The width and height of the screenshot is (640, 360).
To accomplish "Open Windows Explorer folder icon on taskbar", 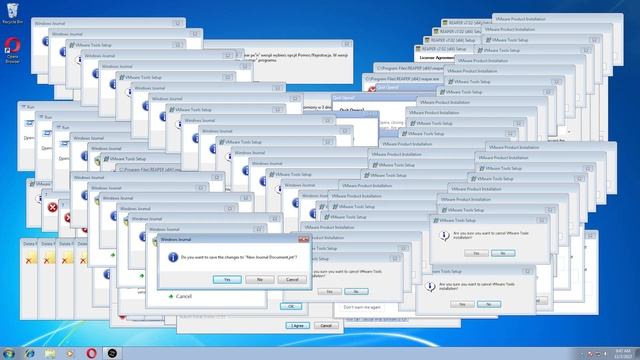I will point(50,353).
